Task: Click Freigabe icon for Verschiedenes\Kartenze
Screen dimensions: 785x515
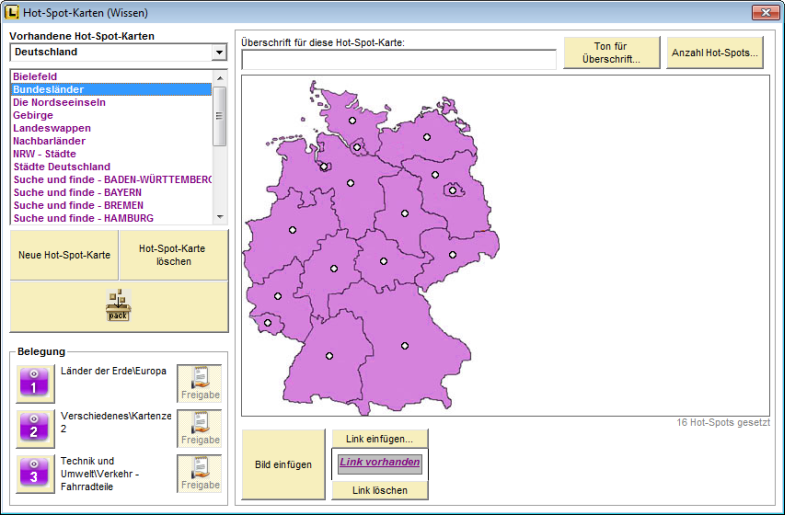Action: (x=199, y=428)
